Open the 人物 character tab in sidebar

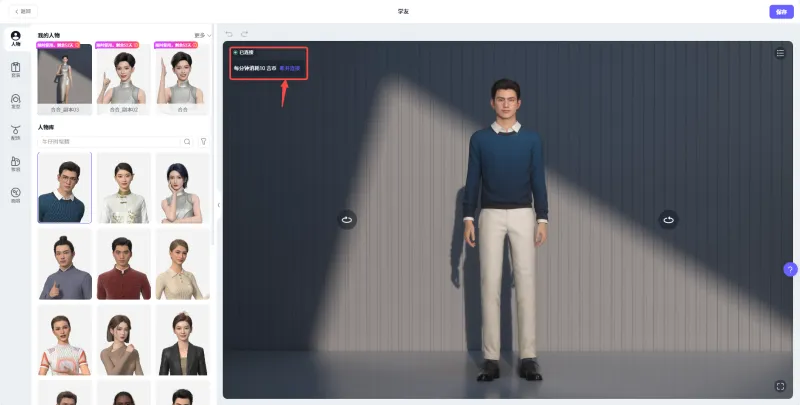pyautogui.click(x=15, y=39)
